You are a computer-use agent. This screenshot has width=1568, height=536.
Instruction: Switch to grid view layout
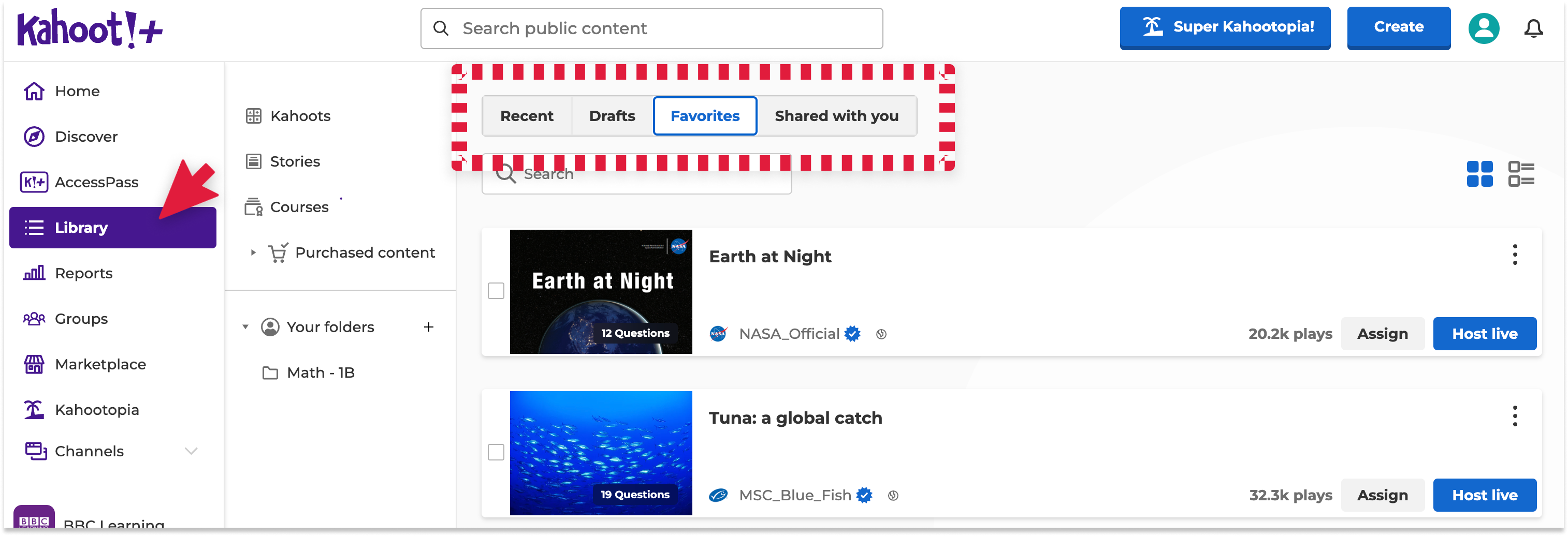click(1479, 174)
